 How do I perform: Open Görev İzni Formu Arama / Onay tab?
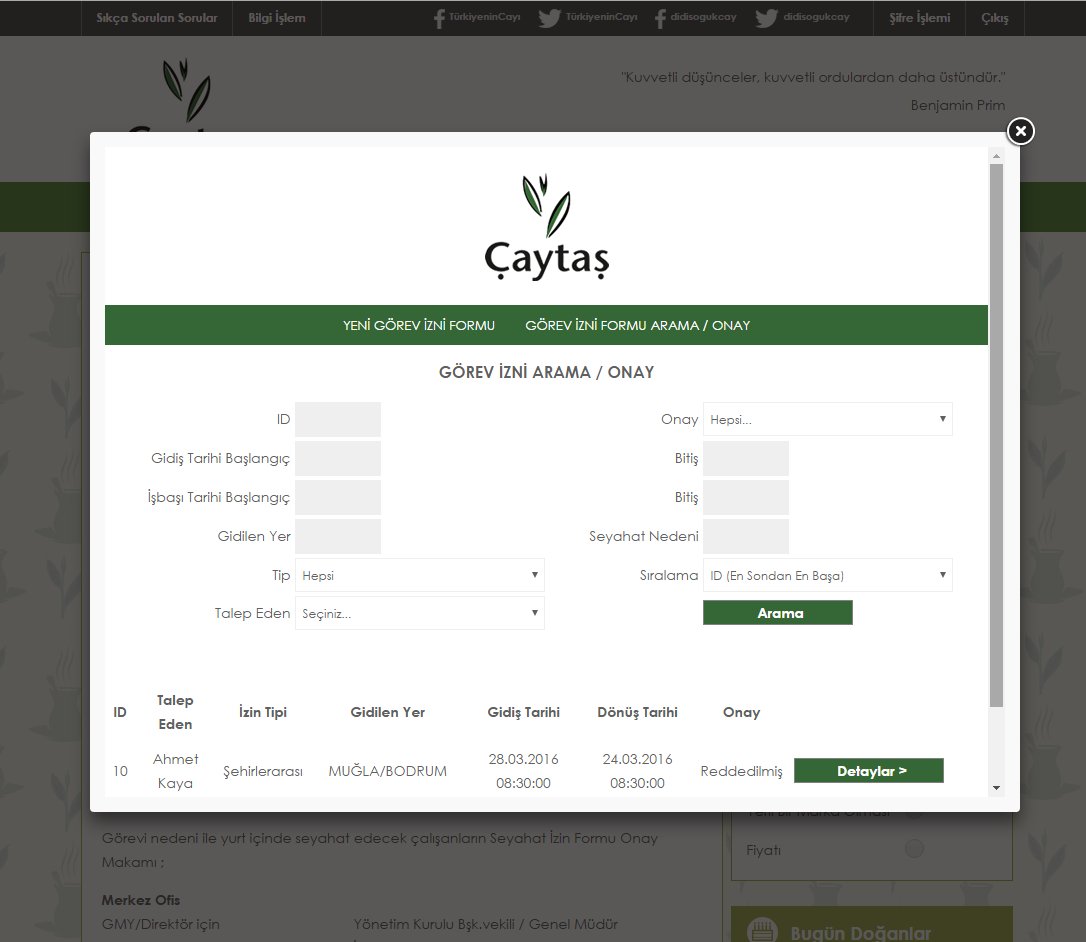point(638,326)
